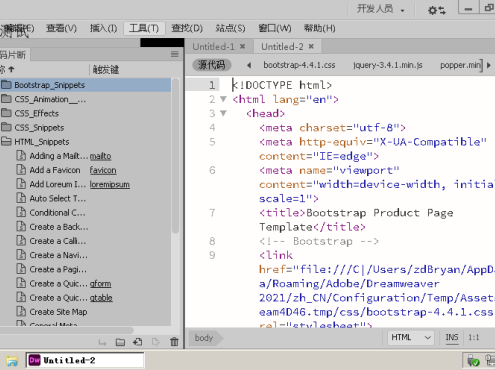Select the Create a Call... snippet

[58, 241]
